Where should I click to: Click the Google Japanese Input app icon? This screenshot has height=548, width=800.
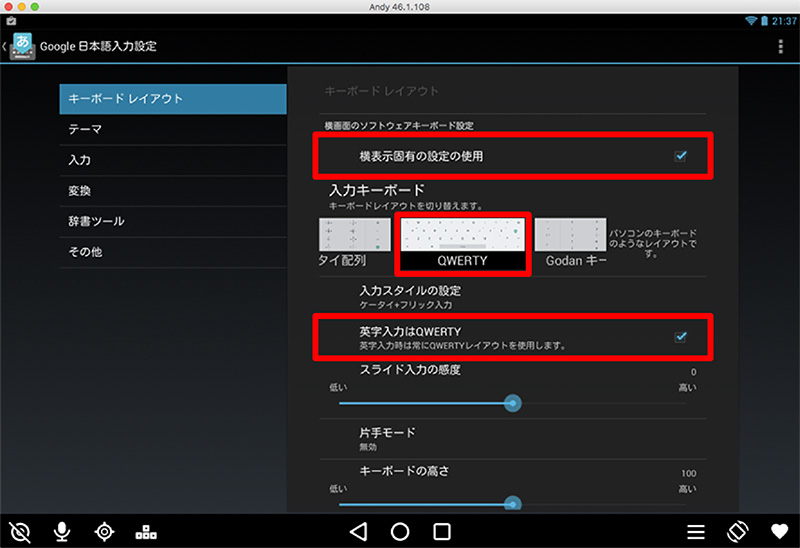(x=22, y=46)
